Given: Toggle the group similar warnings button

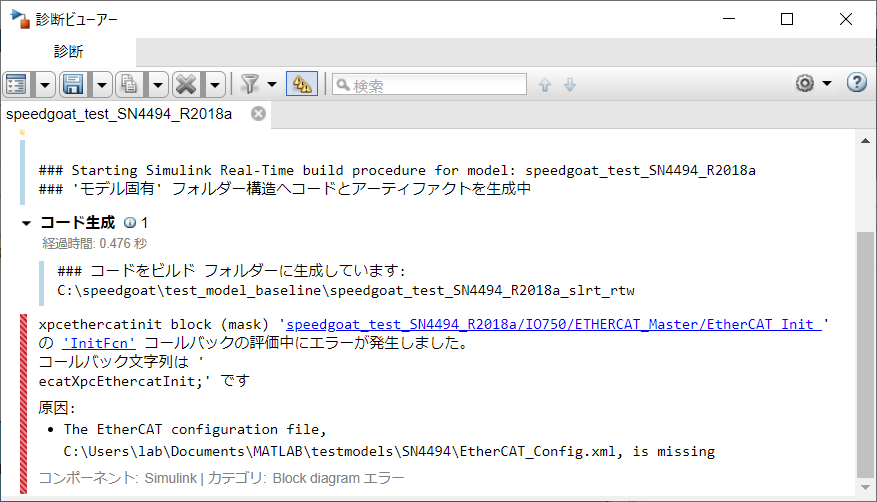Looking at the screenshot, I should (x=302, y=84).
